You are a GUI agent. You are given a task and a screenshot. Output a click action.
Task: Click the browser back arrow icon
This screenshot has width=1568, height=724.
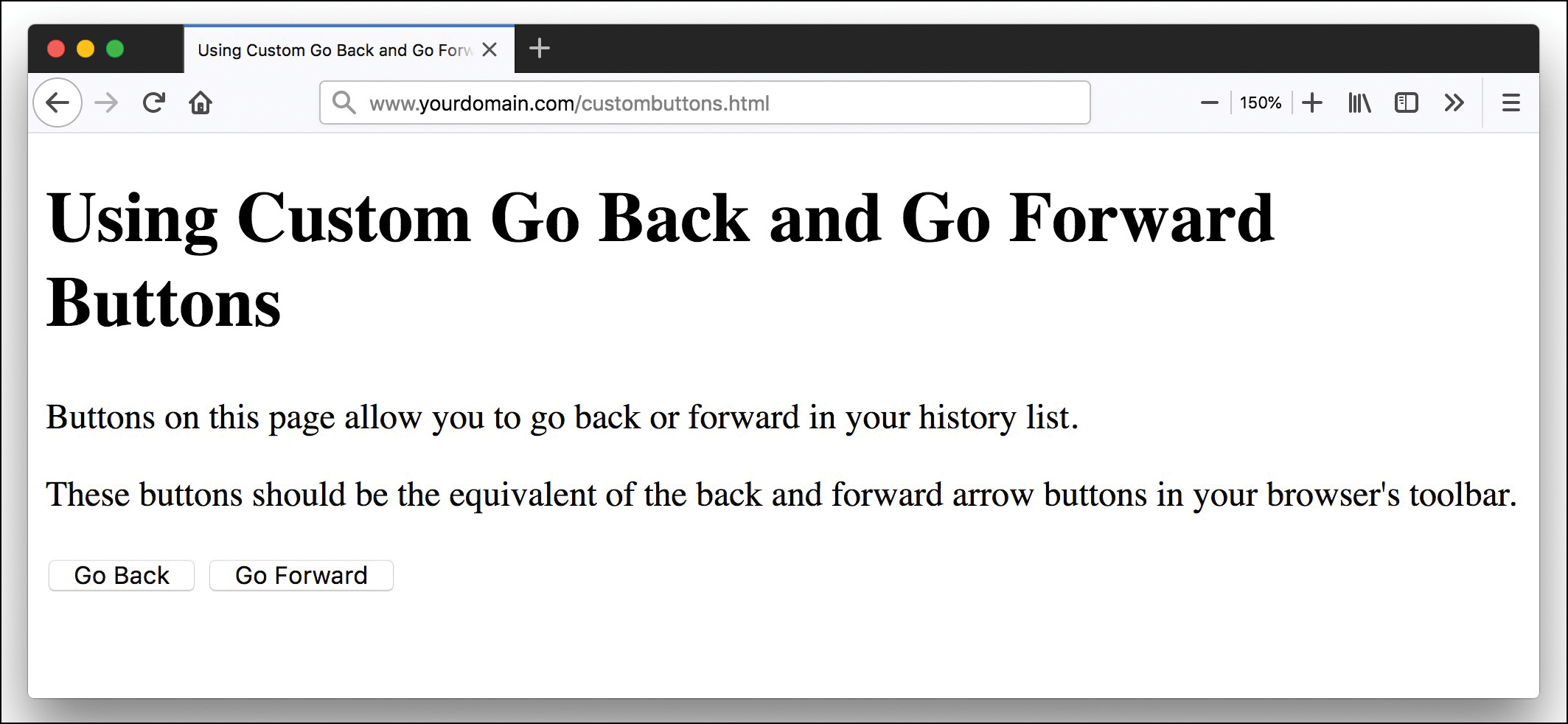pyautogui.click(x=57, y=102)
